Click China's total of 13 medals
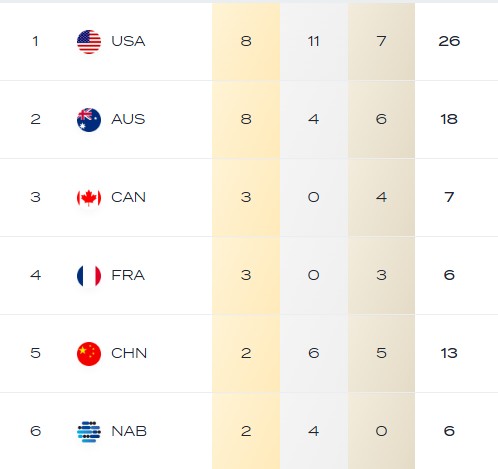Viewport: 498px width, 469px height. [x=449, y=353]
